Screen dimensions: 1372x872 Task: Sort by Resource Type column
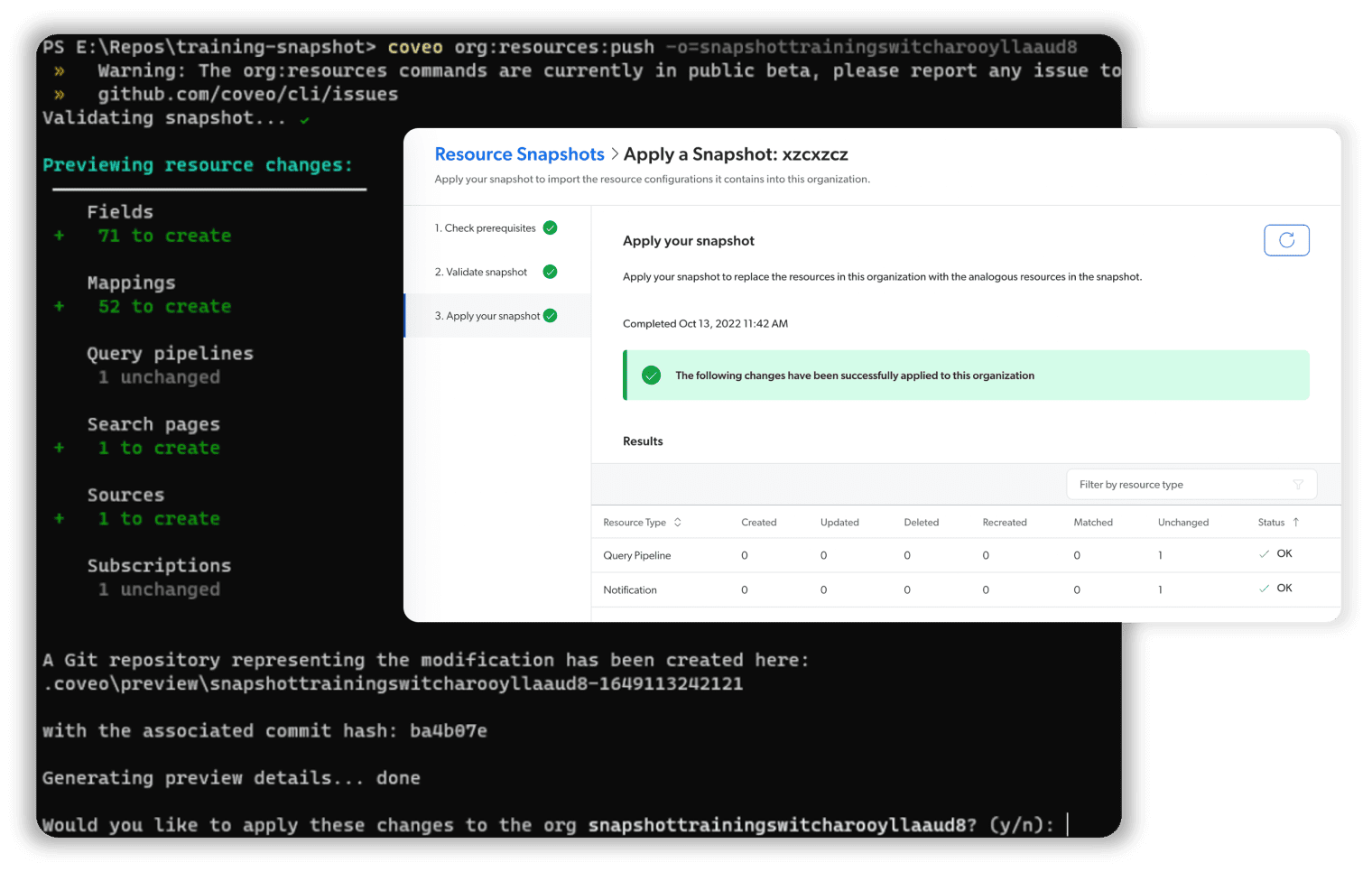point(642,523)
